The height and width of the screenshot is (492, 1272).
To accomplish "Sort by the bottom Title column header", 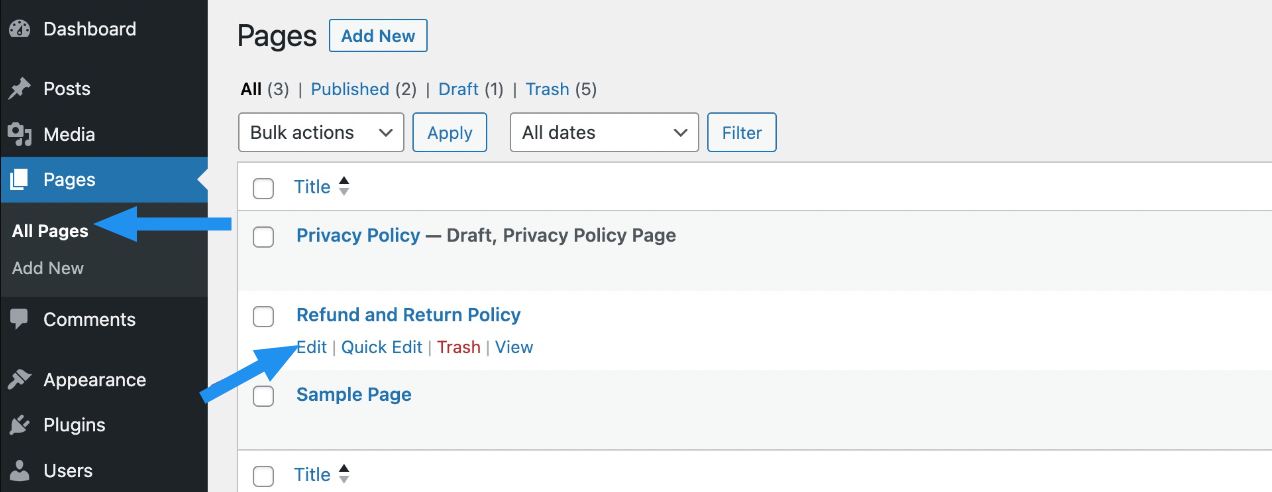I will 312,475.
